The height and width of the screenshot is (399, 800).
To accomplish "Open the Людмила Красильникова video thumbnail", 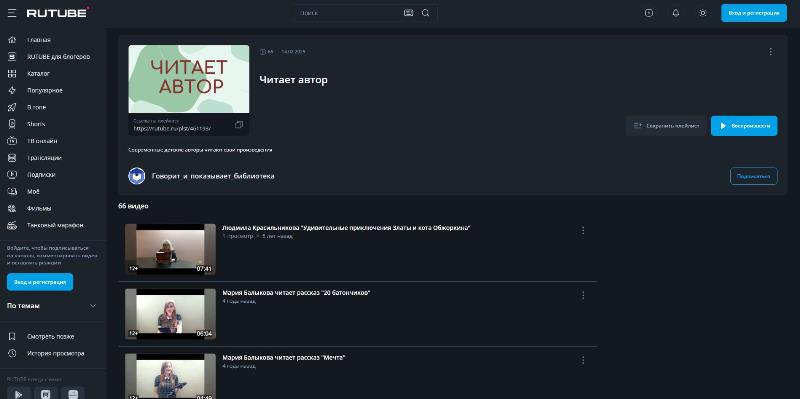I will (x=170, y=249).
